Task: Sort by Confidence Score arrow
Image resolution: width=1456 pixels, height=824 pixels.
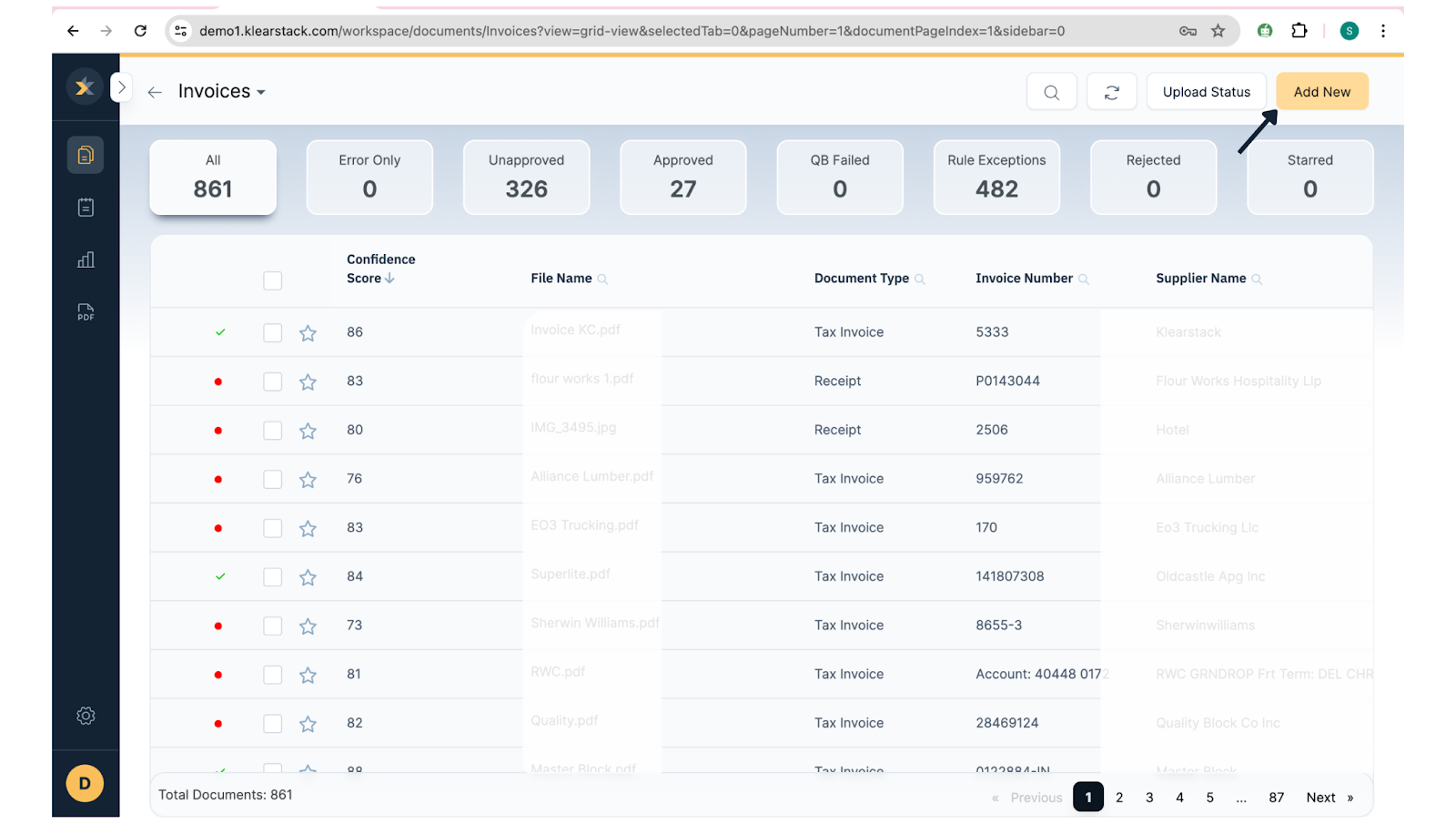Action: (389, 279)
